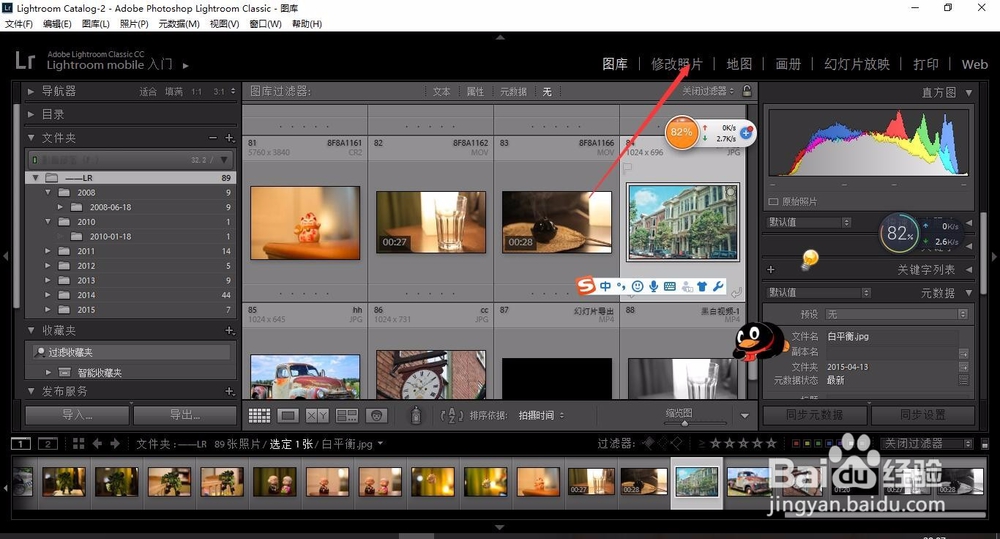
Task: Go back with the filmstrip left arrow
Action: click(96, 443)
